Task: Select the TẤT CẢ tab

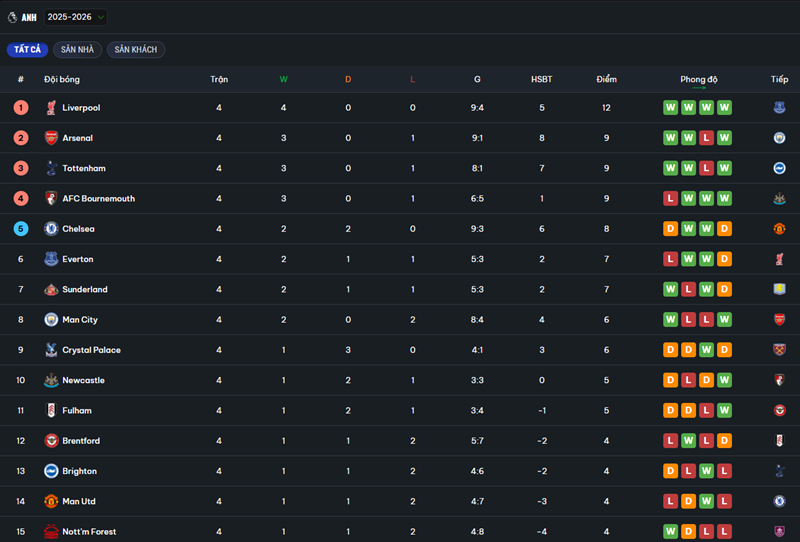Action: (x=27, y=50)
